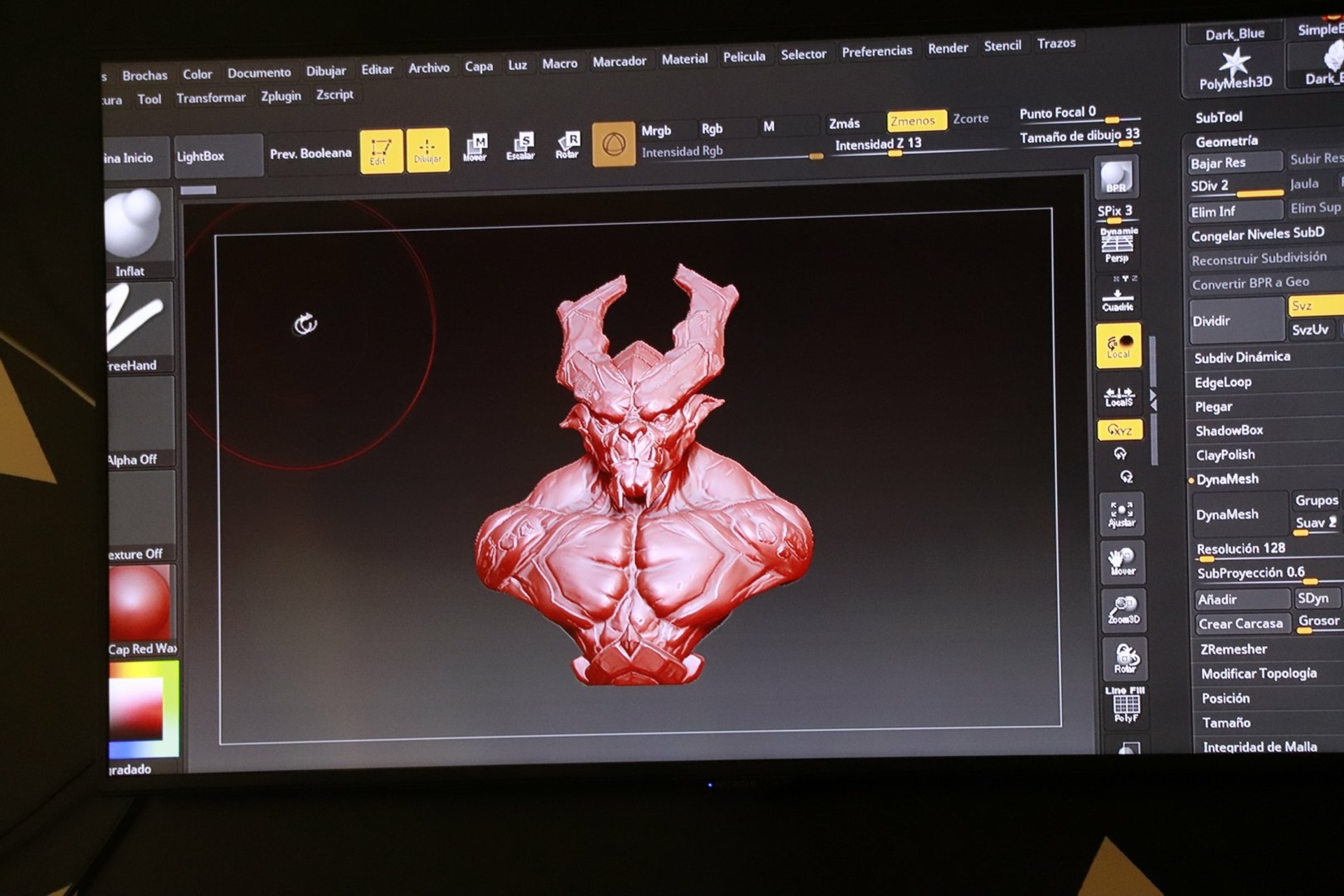Screen dimensions: 1344x896
Task: Adjust the Tamaño de dibujo slider
Action: coord(1079,136)
